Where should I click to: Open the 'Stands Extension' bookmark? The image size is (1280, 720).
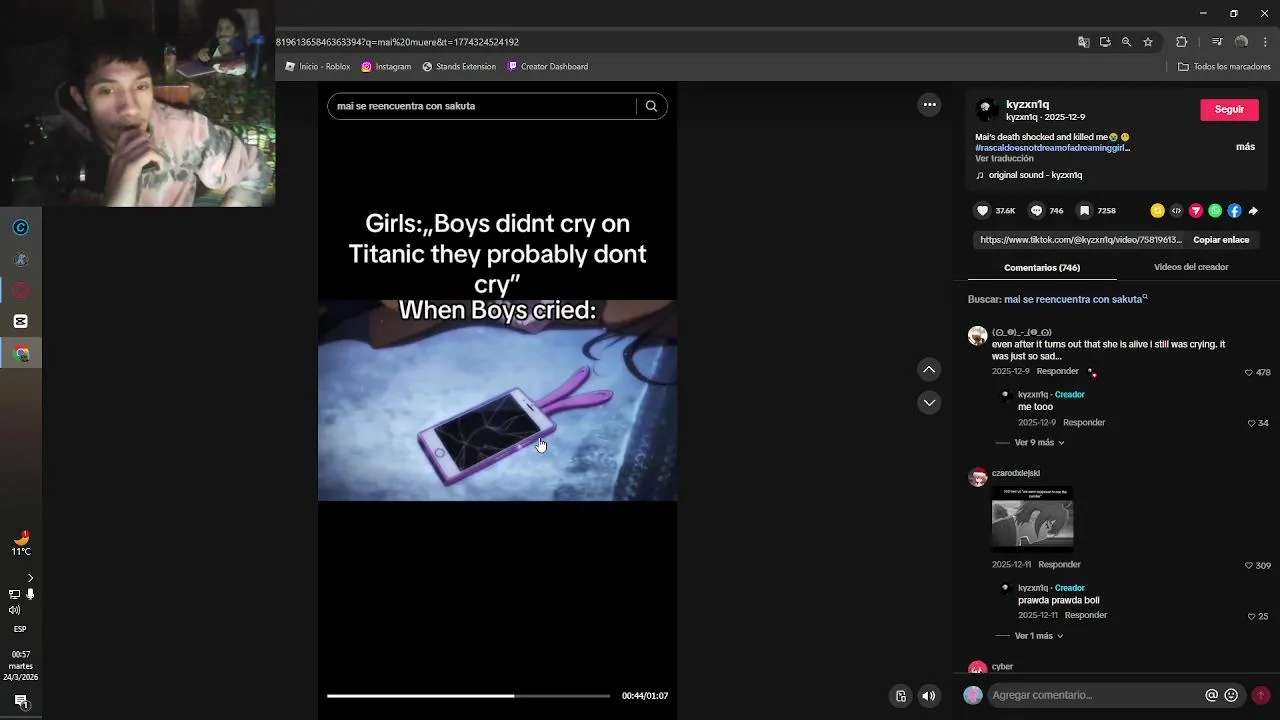pyautogui.click(x=459, y=67)
